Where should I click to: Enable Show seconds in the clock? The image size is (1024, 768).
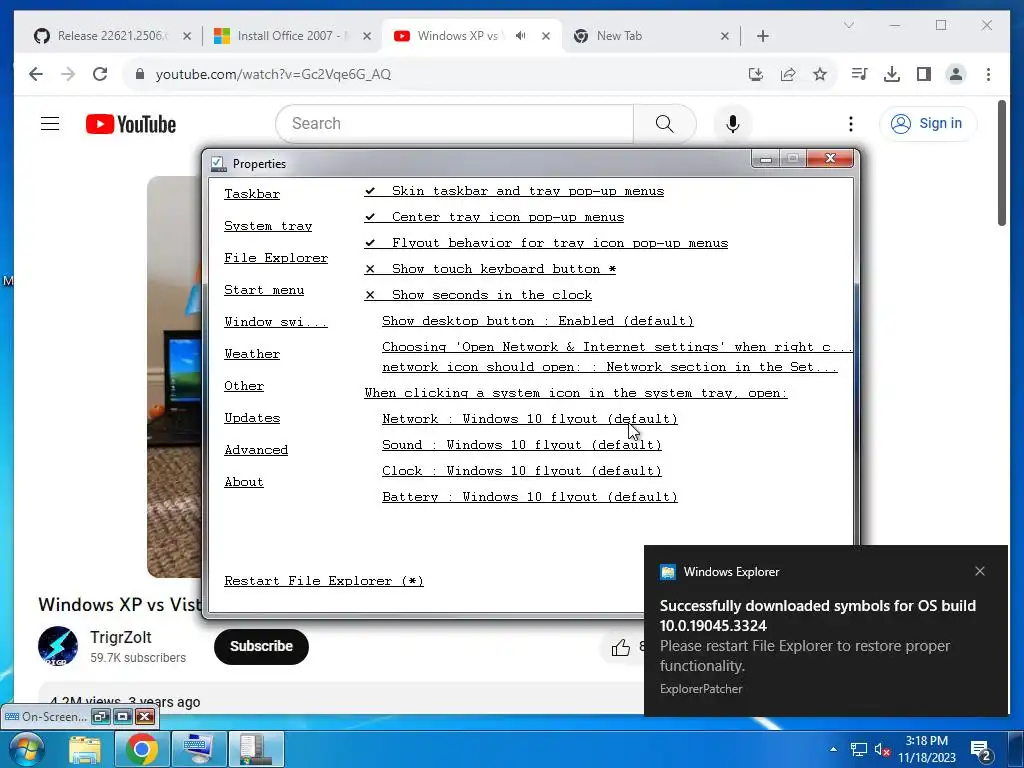tap(478, 295)
